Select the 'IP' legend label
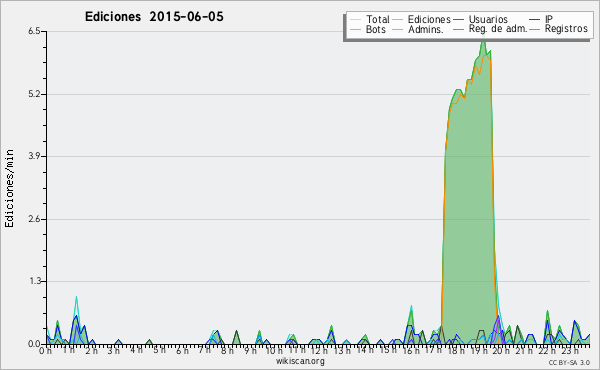This screenshot has width=600, height=370. 549,19
